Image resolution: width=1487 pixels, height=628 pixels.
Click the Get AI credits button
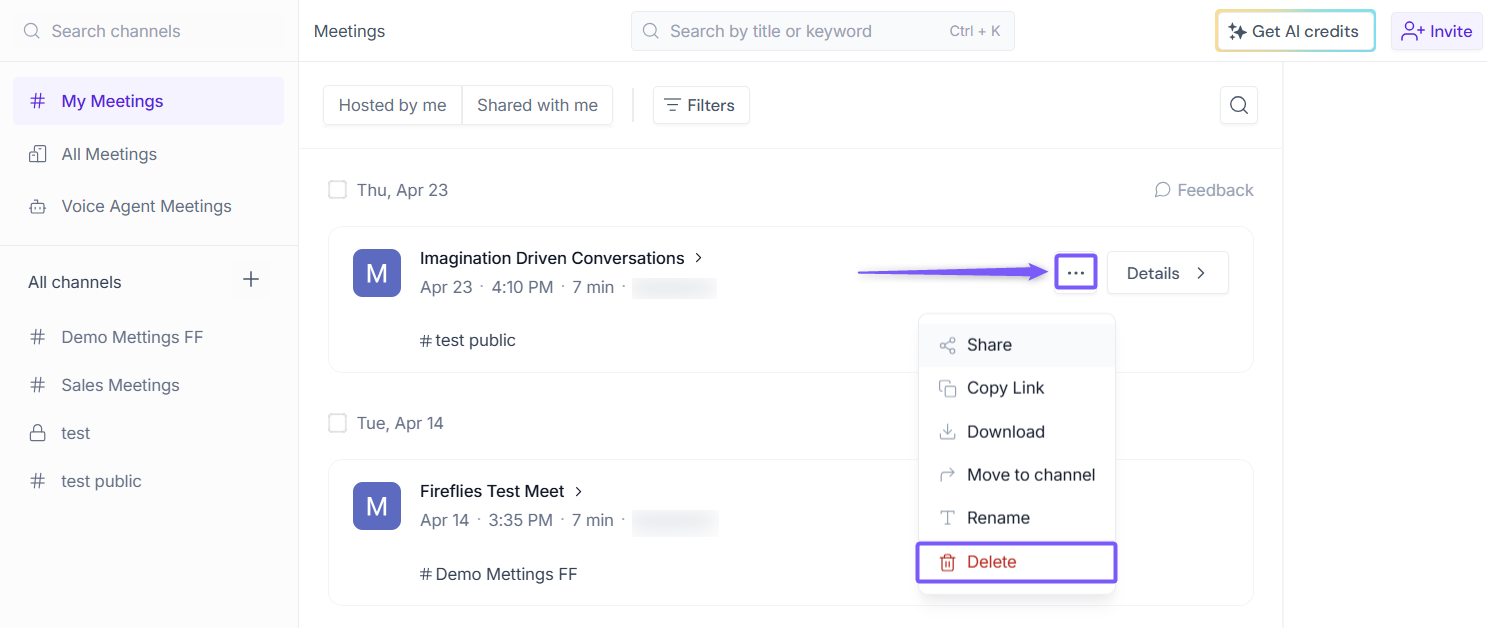(x=1295, y=31)
